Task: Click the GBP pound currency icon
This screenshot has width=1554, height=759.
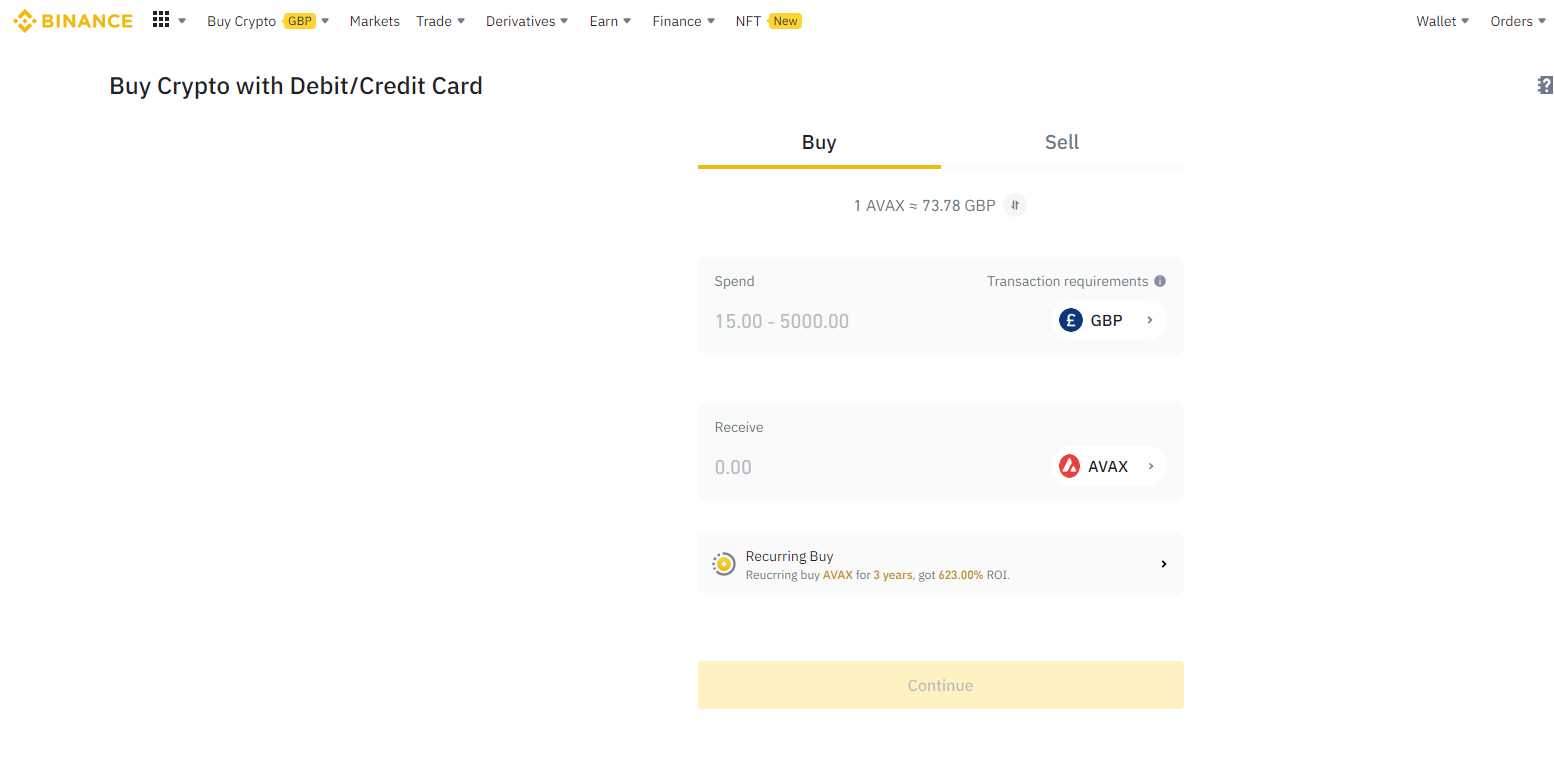Action: coord(1070,320)
